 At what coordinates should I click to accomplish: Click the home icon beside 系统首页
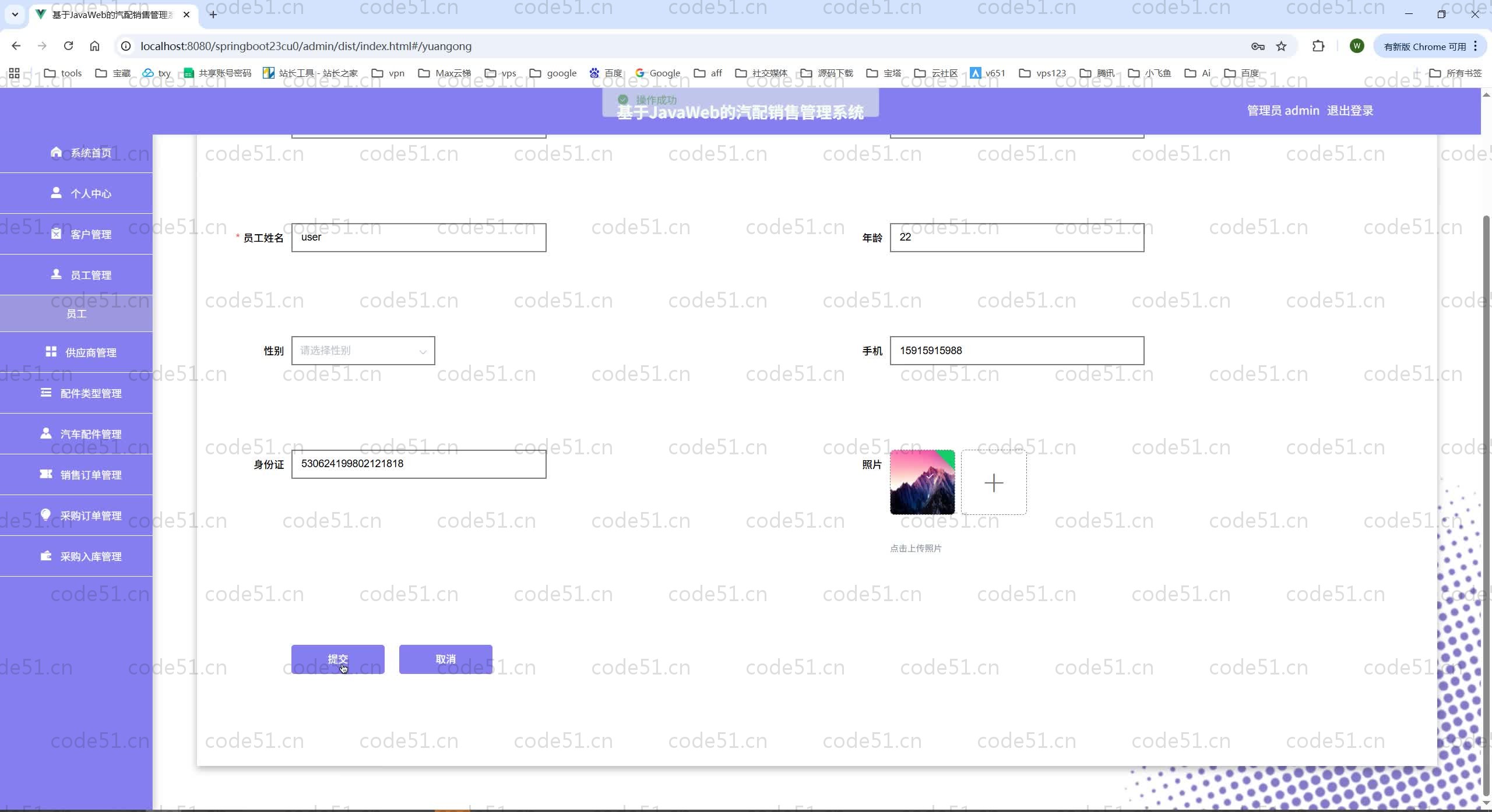coord(56,152)
